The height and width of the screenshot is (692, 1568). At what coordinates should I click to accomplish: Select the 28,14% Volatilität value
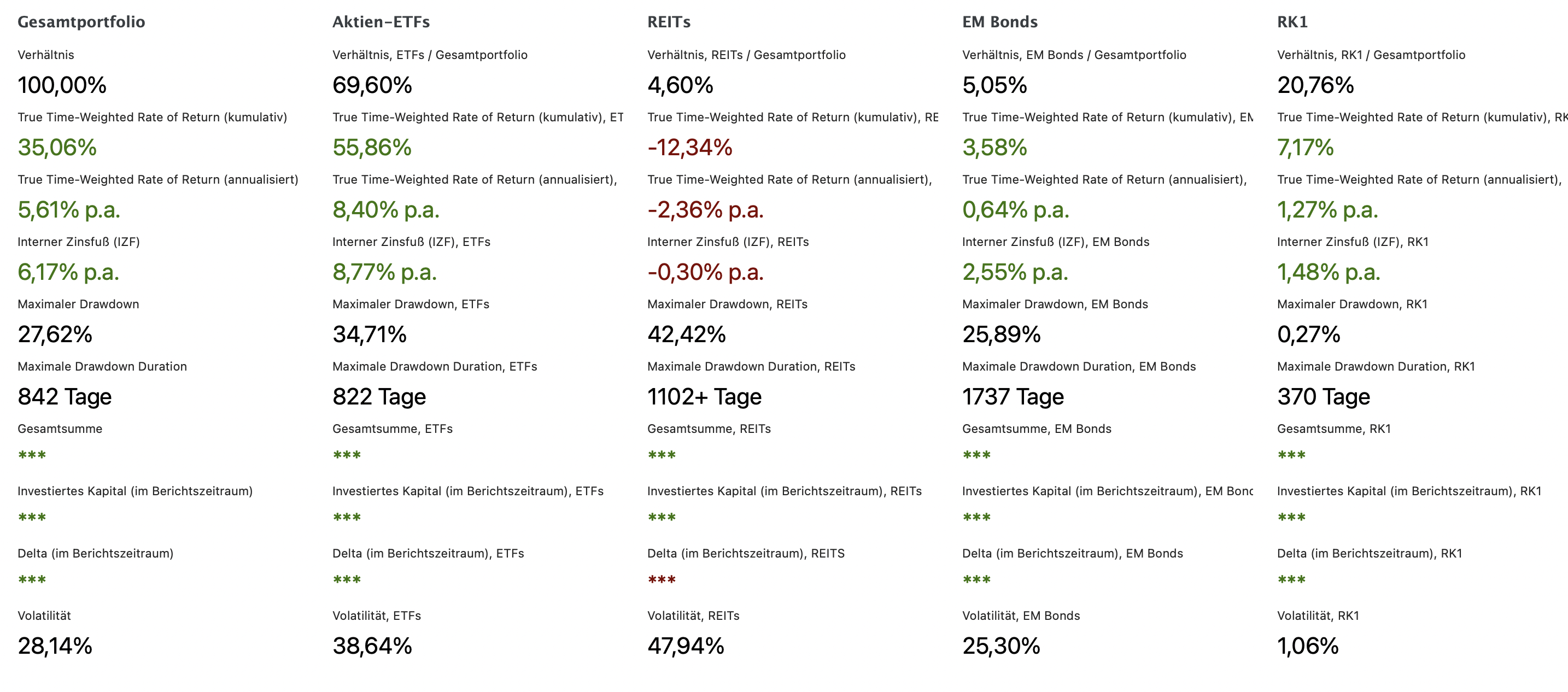(x=55, y=646)
